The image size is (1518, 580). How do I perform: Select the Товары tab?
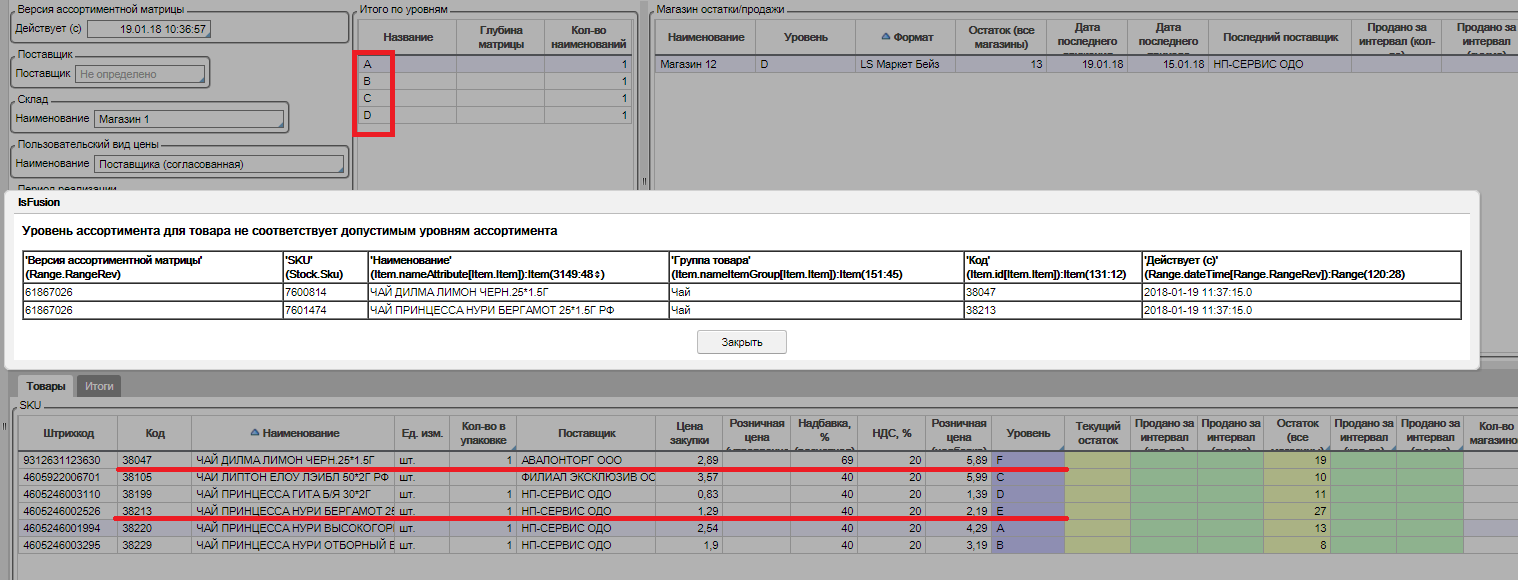click(x=45, y=385)
